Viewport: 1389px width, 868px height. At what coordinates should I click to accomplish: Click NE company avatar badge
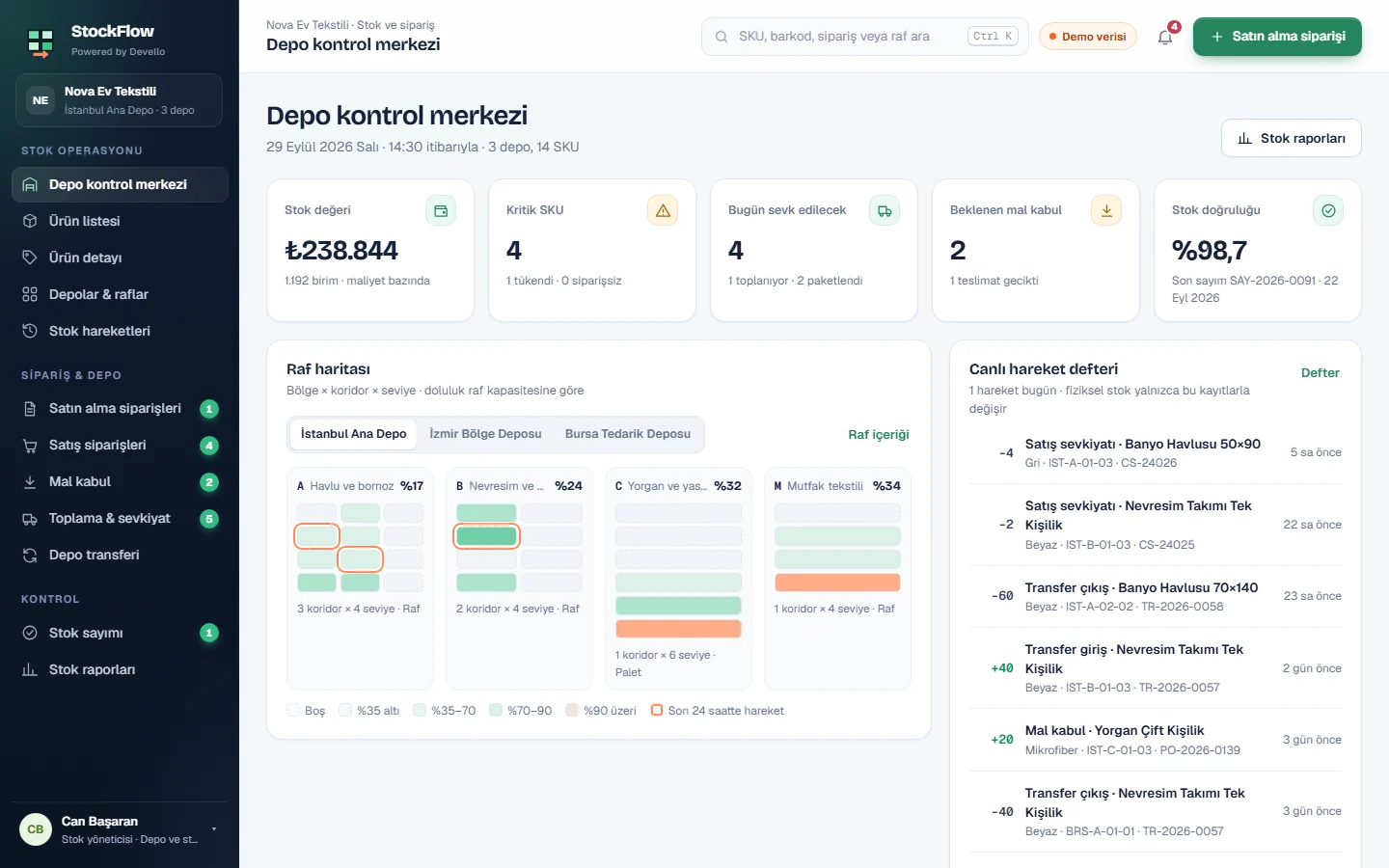point(41,100)
